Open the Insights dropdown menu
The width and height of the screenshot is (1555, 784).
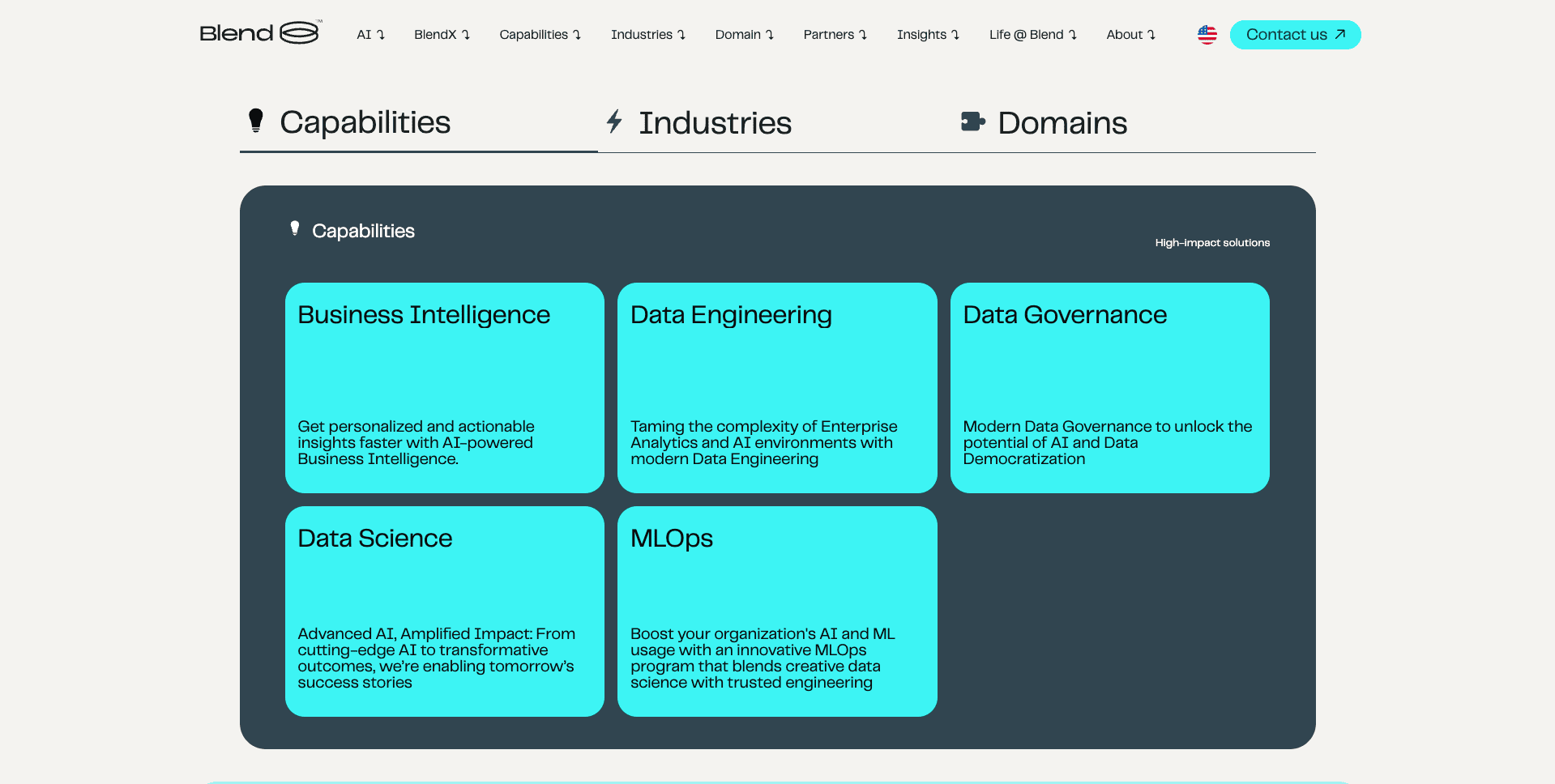(x=928, y=35)
